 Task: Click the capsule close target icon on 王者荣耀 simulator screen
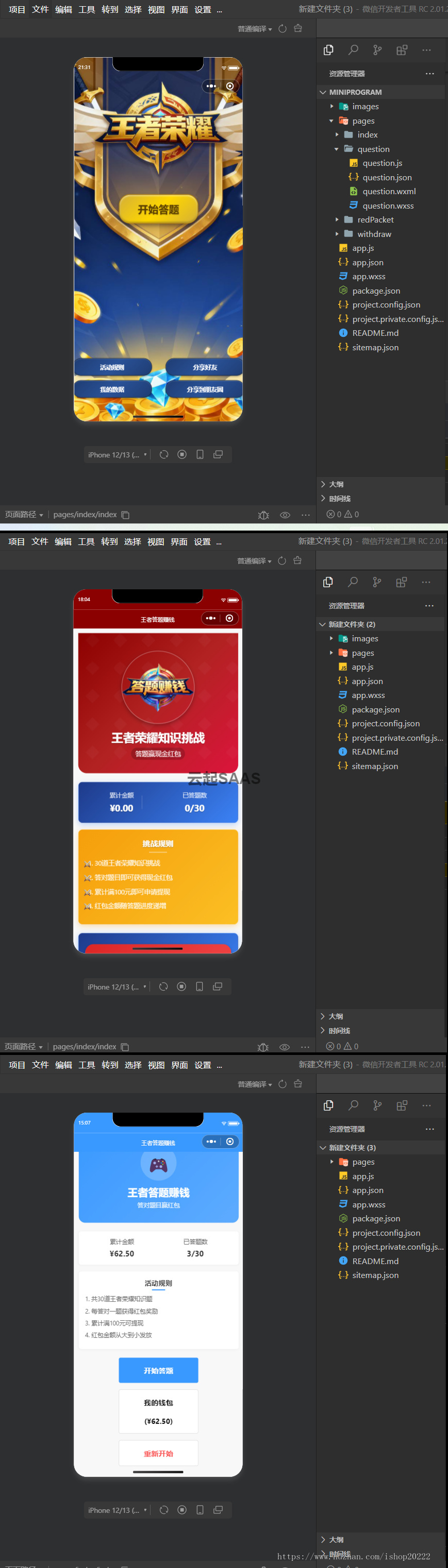tap(230, 86)
